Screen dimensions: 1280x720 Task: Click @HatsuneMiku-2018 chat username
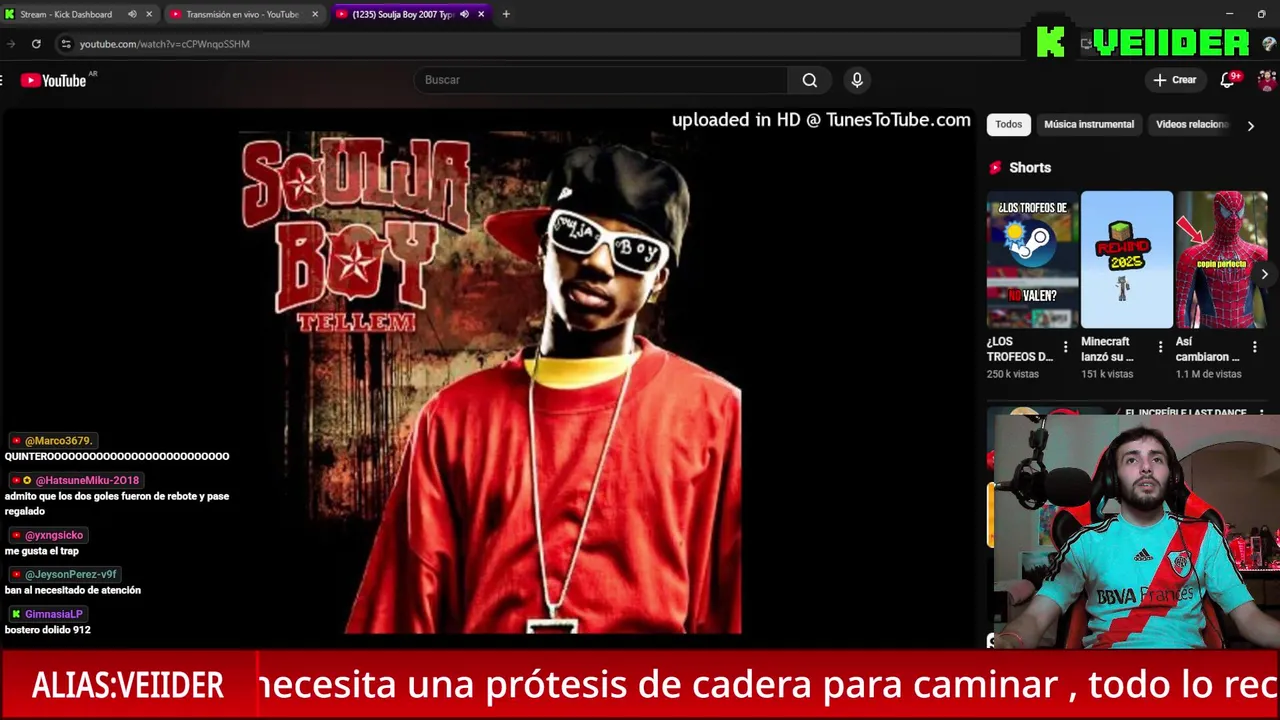pos(87,480)
